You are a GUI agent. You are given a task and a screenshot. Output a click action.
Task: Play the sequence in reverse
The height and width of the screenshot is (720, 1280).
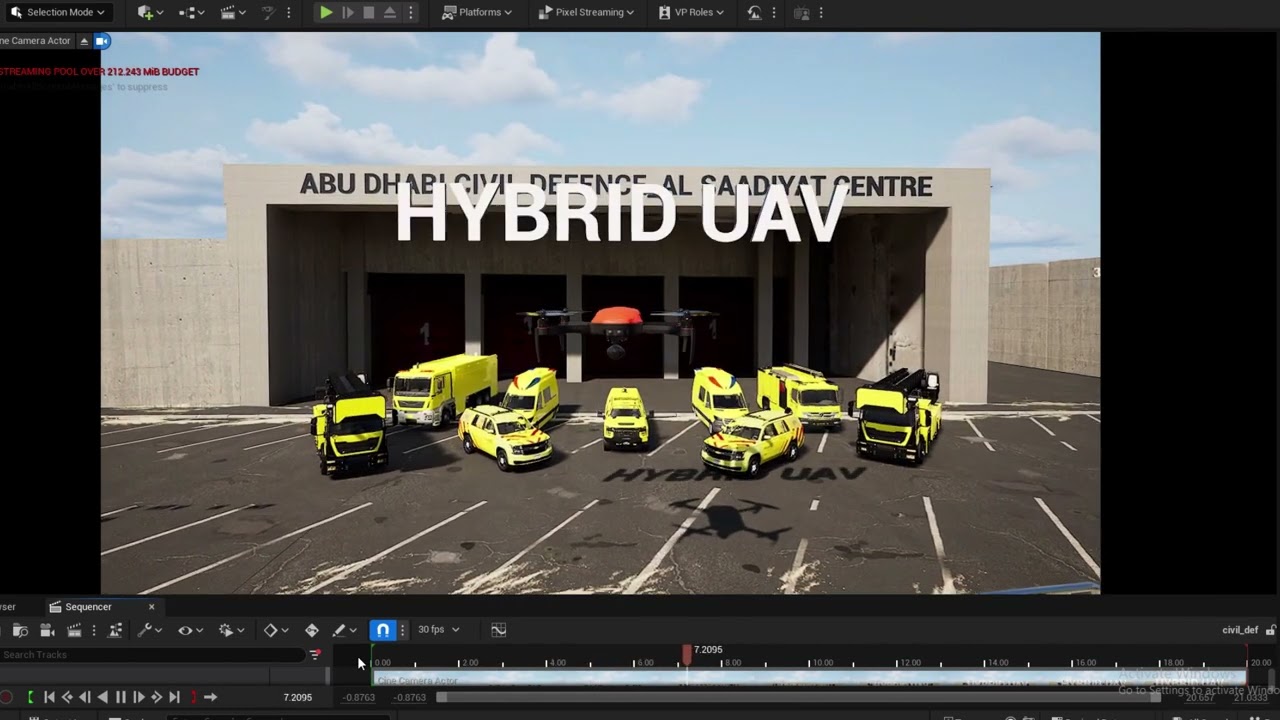pyautogui.click(x=102, y=697)
